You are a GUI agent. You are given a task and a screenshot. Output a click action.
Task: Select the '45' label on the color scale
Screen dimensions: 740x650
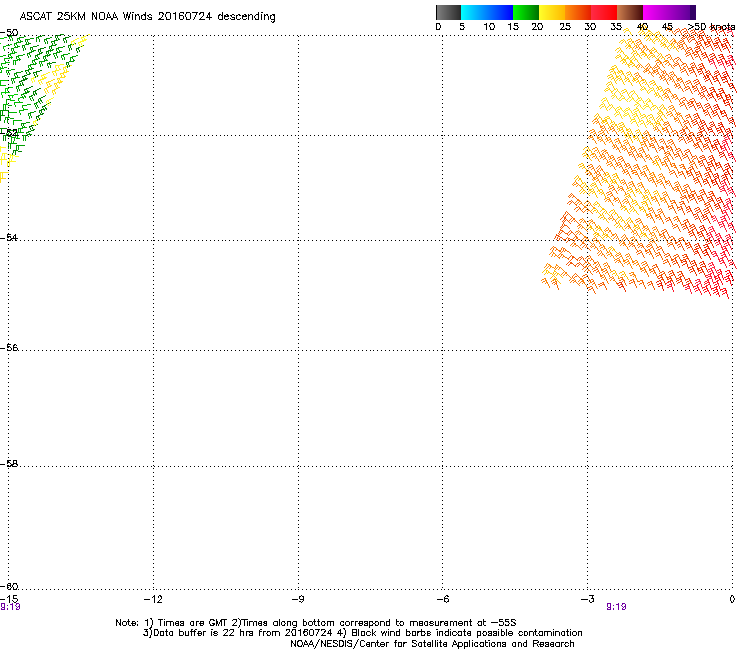667,27
